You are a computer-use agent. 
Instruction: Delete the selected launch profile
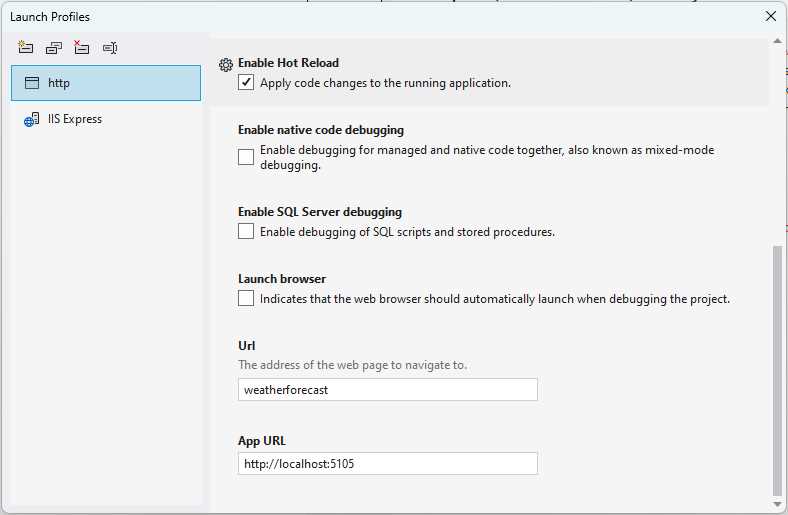pyautogui.click(x=81, y=48)
